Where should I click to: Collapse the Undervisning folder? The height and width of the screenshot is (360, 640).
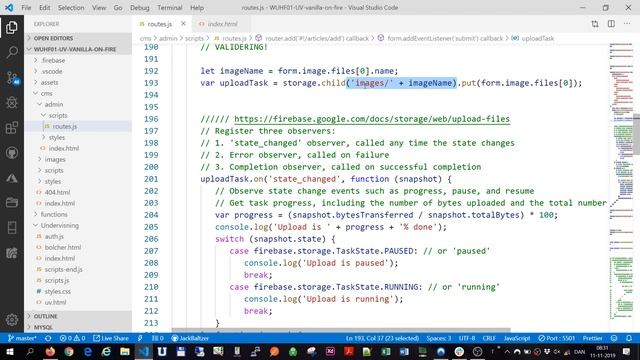pos(78,225)
